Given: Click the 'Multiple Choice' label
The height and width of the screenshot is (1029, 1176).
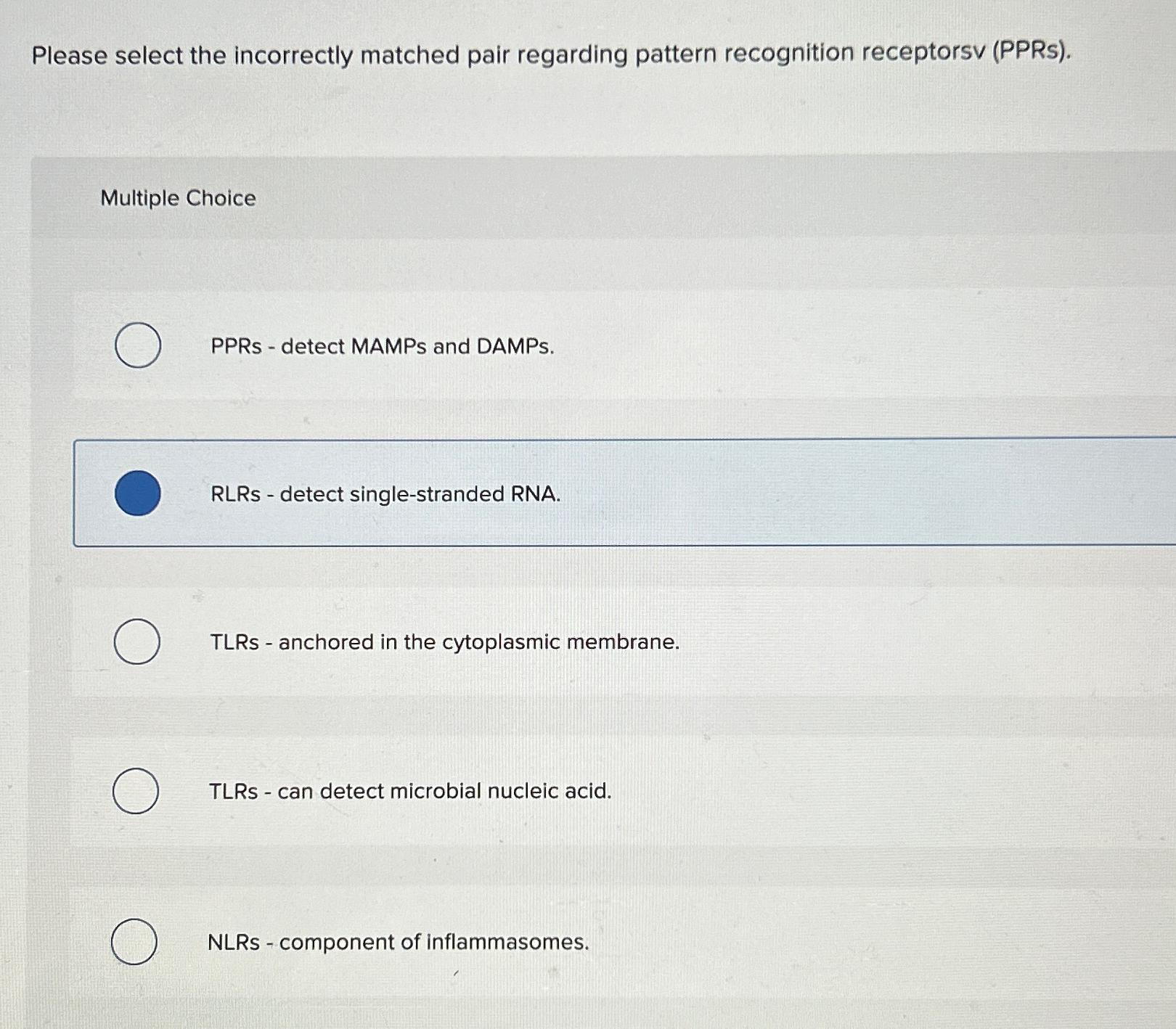Looking at the screenshot, I should (178, 198).
